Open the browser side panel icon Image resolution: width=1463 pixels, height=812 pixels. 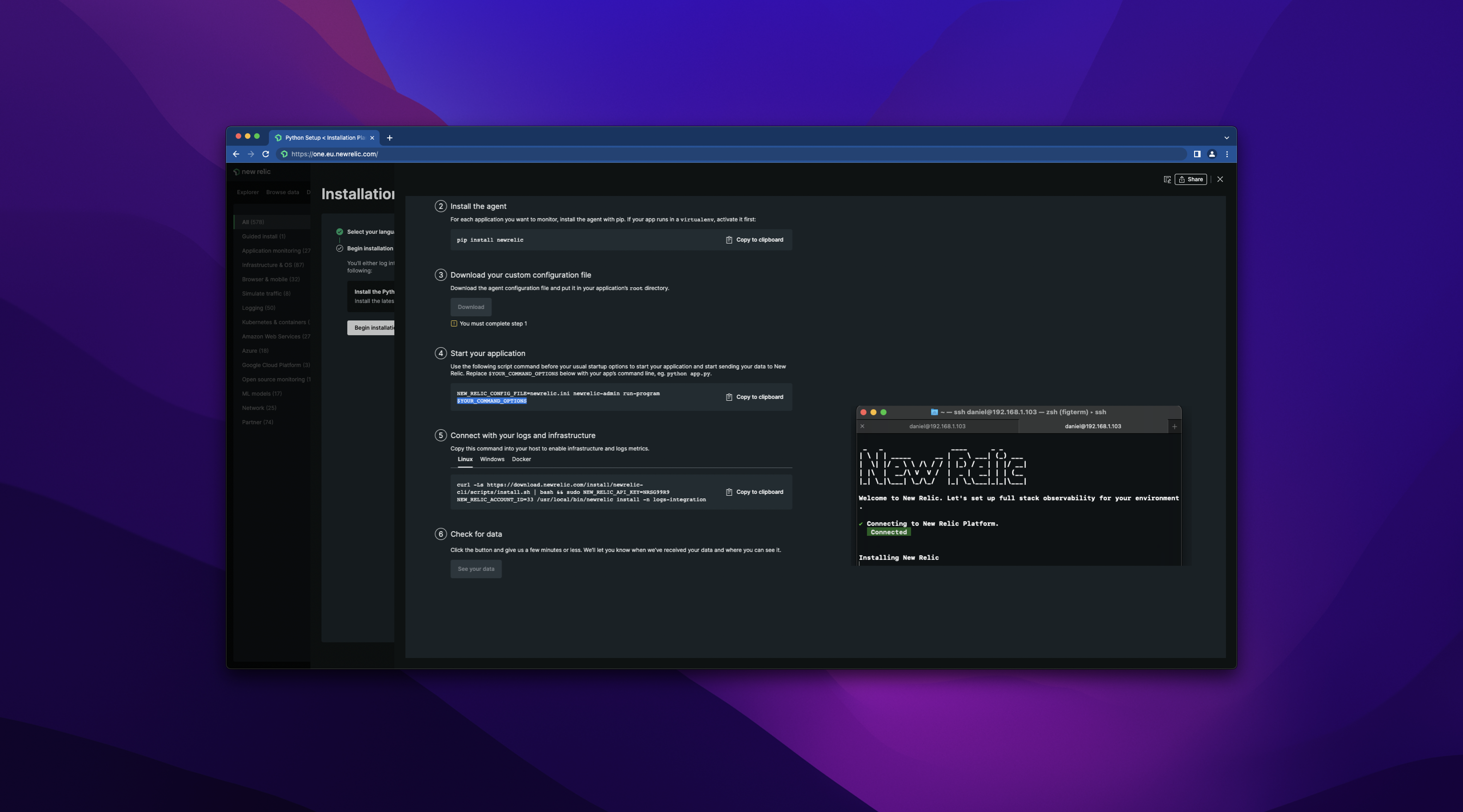tap(1197, 154)
